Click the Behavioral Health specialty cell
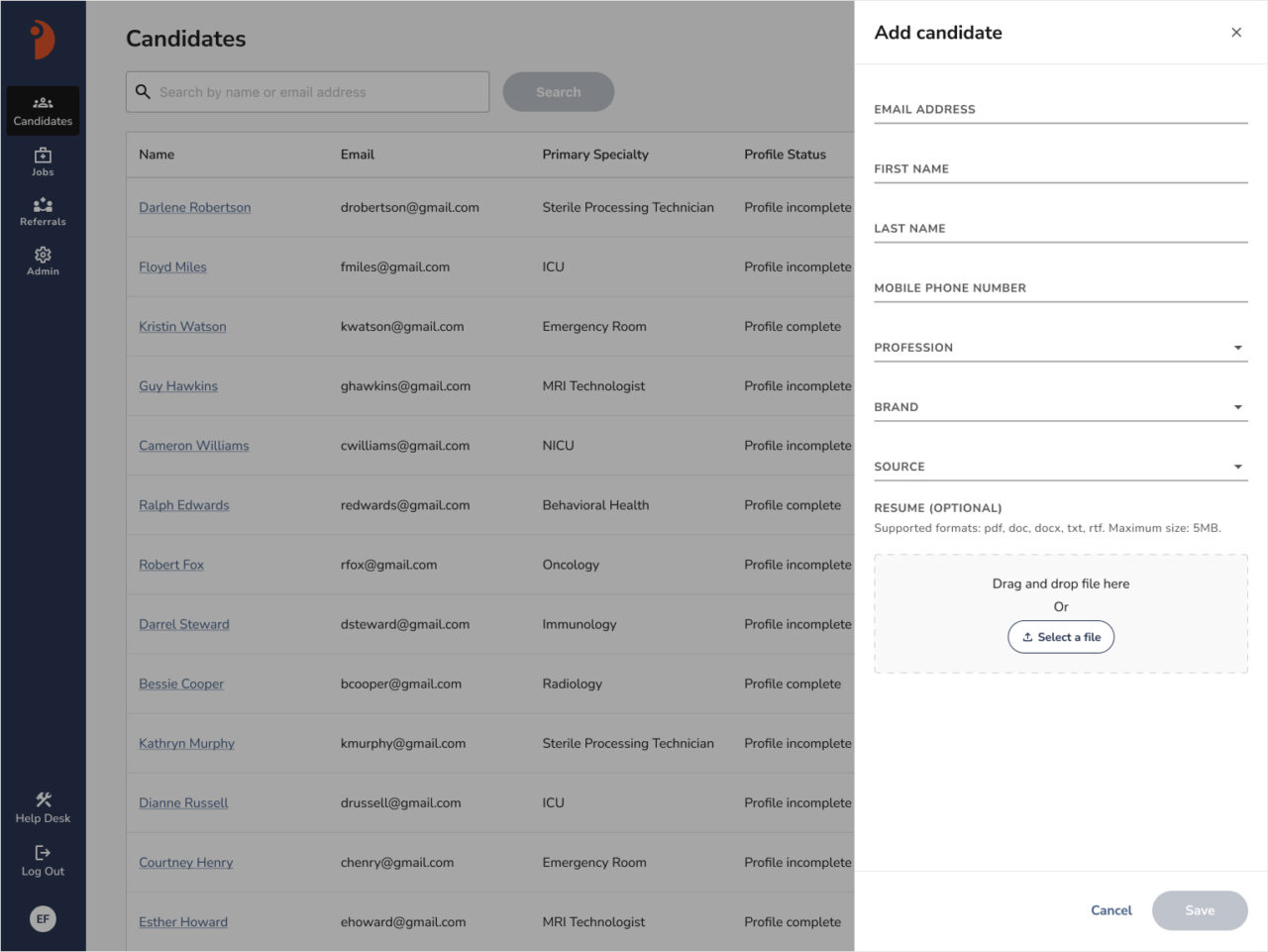Screen dimensions: 1268x952 pos(595,504)
